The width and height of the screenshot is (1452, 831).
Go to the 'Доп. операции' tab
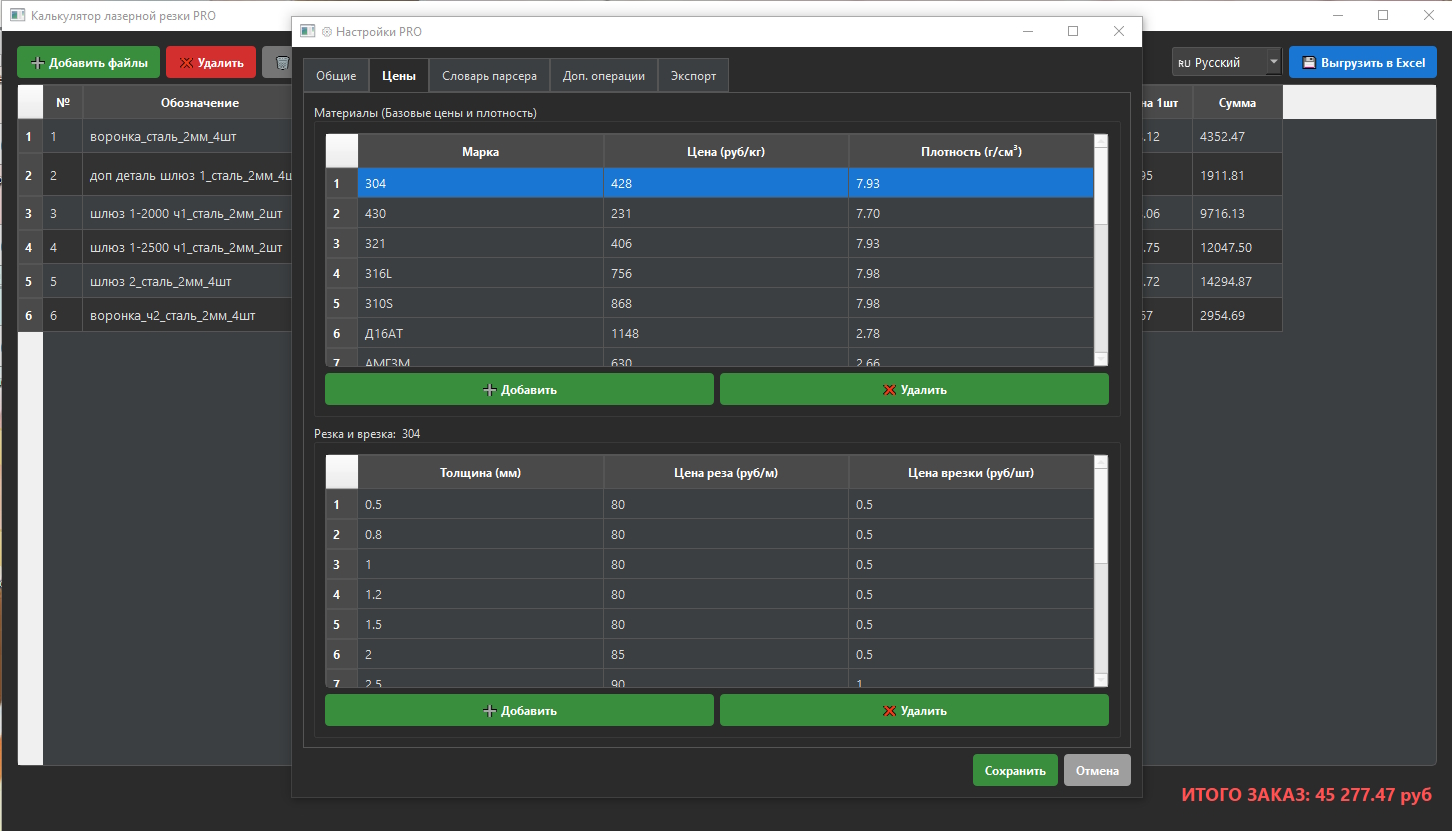tap(603, 76)
